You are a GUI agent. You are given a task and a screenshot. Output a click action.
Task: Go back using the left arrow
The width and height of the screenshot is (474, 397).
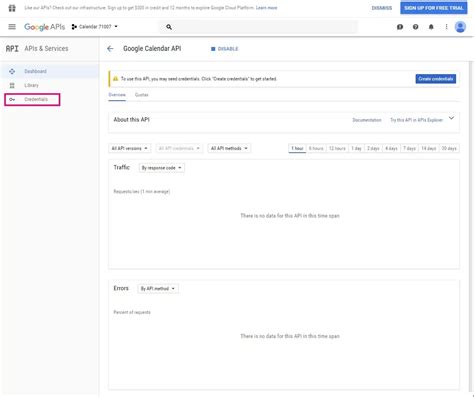click(110, 49)
